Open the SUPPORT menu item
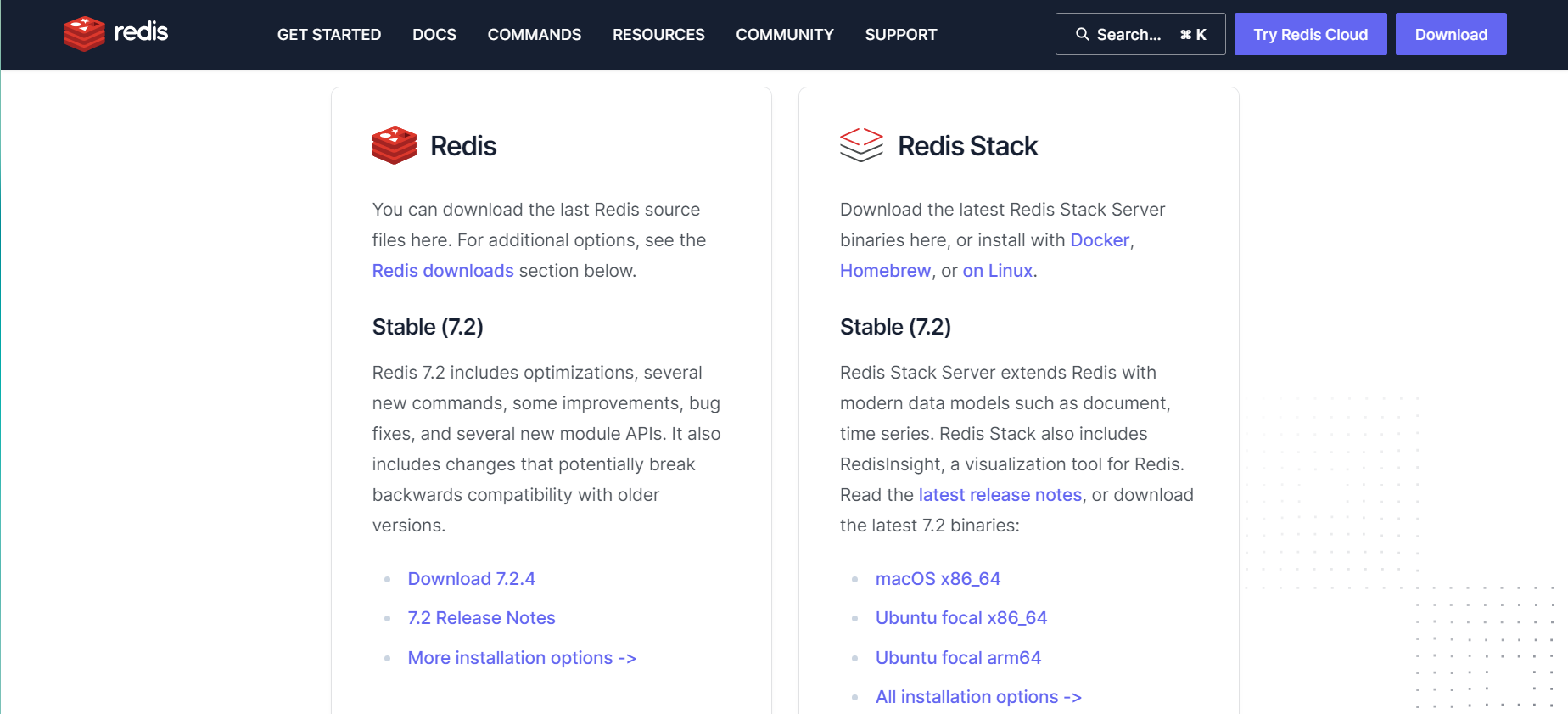 click(901, 35)
